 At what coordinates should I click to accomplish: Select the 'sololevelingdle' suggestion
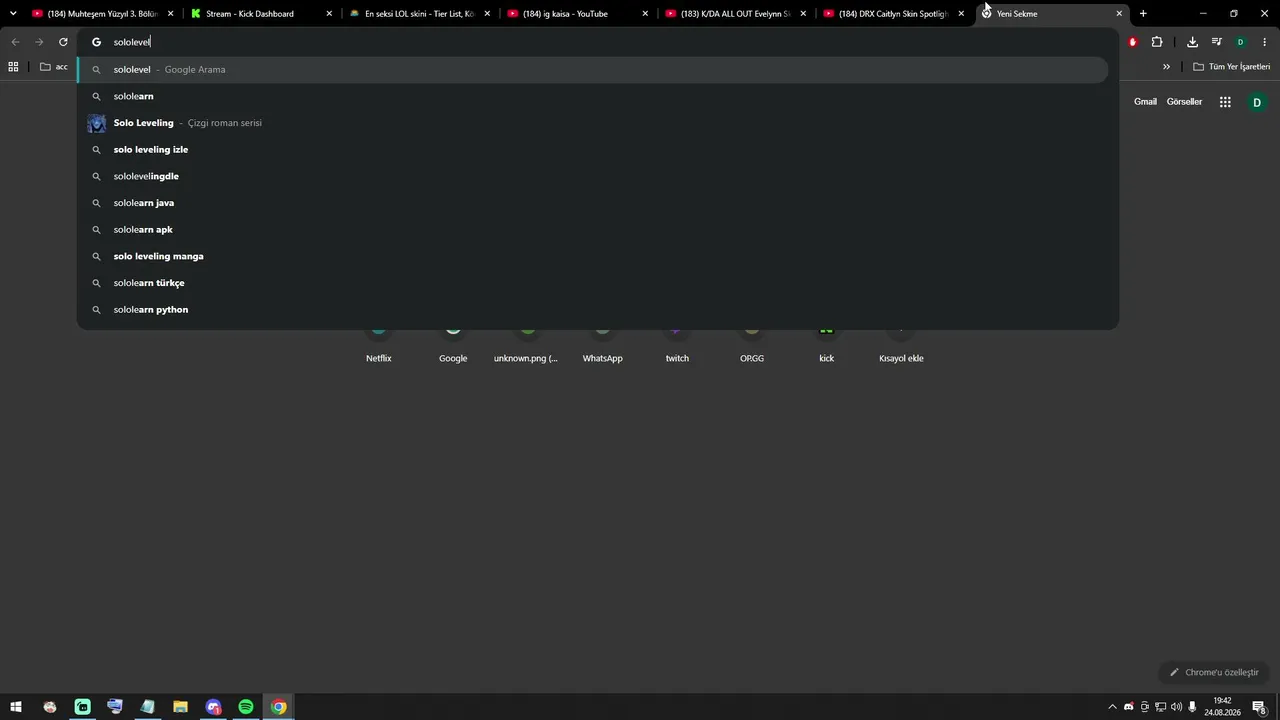tap(593, 176)
